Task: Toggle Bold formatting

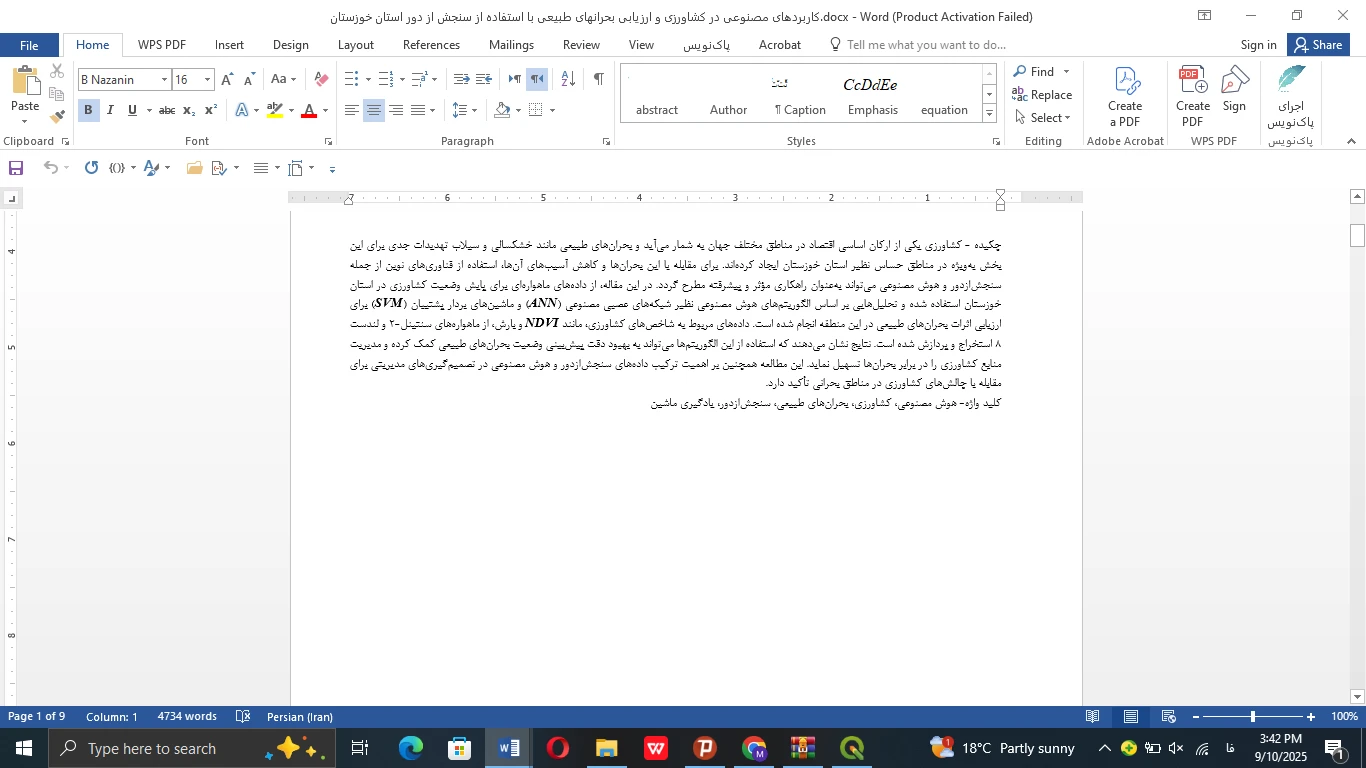Action: click(88, 110)
